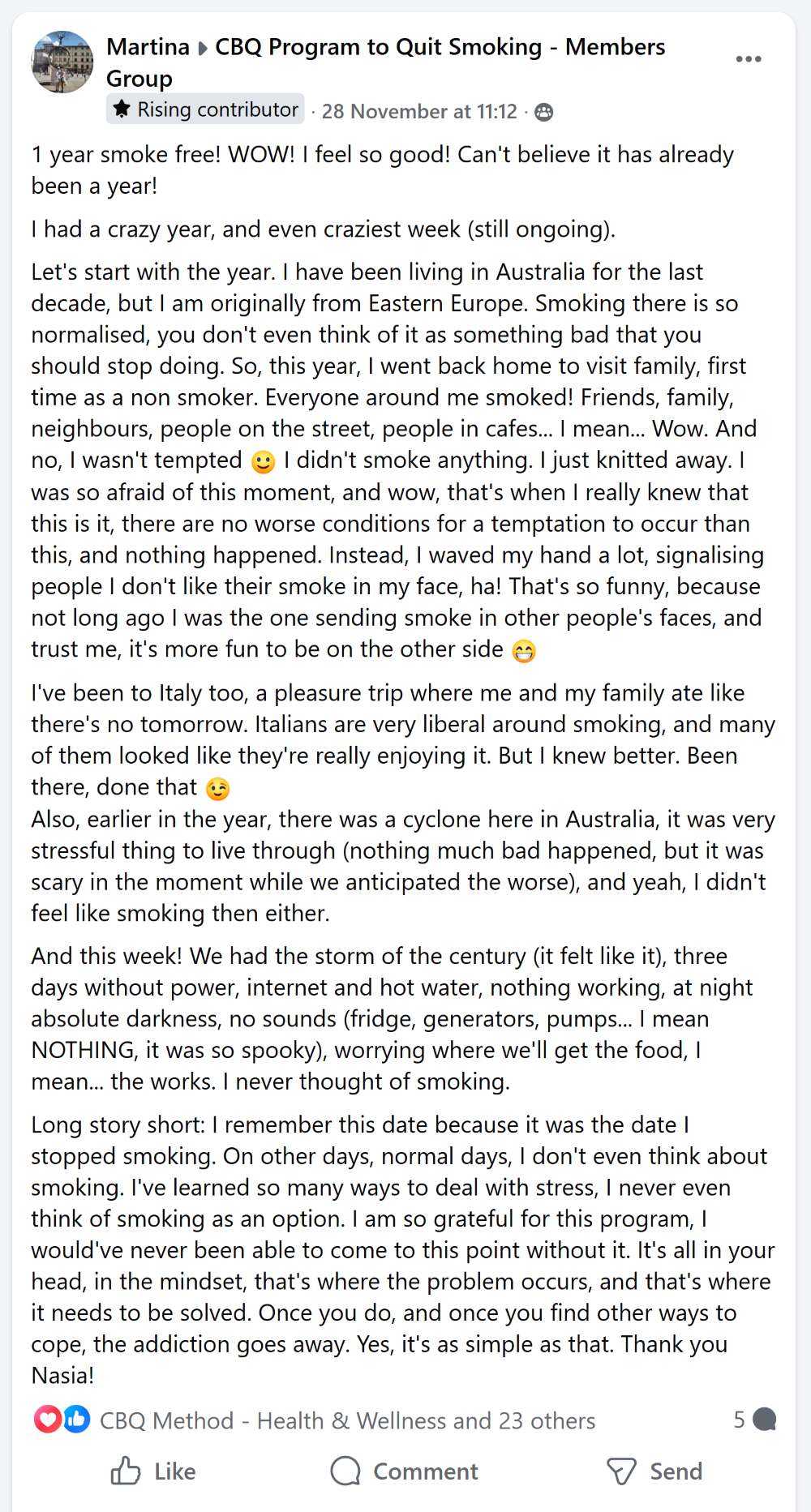Open Martina's profile from her name
Screen dimensions: 811x1512
148,47
